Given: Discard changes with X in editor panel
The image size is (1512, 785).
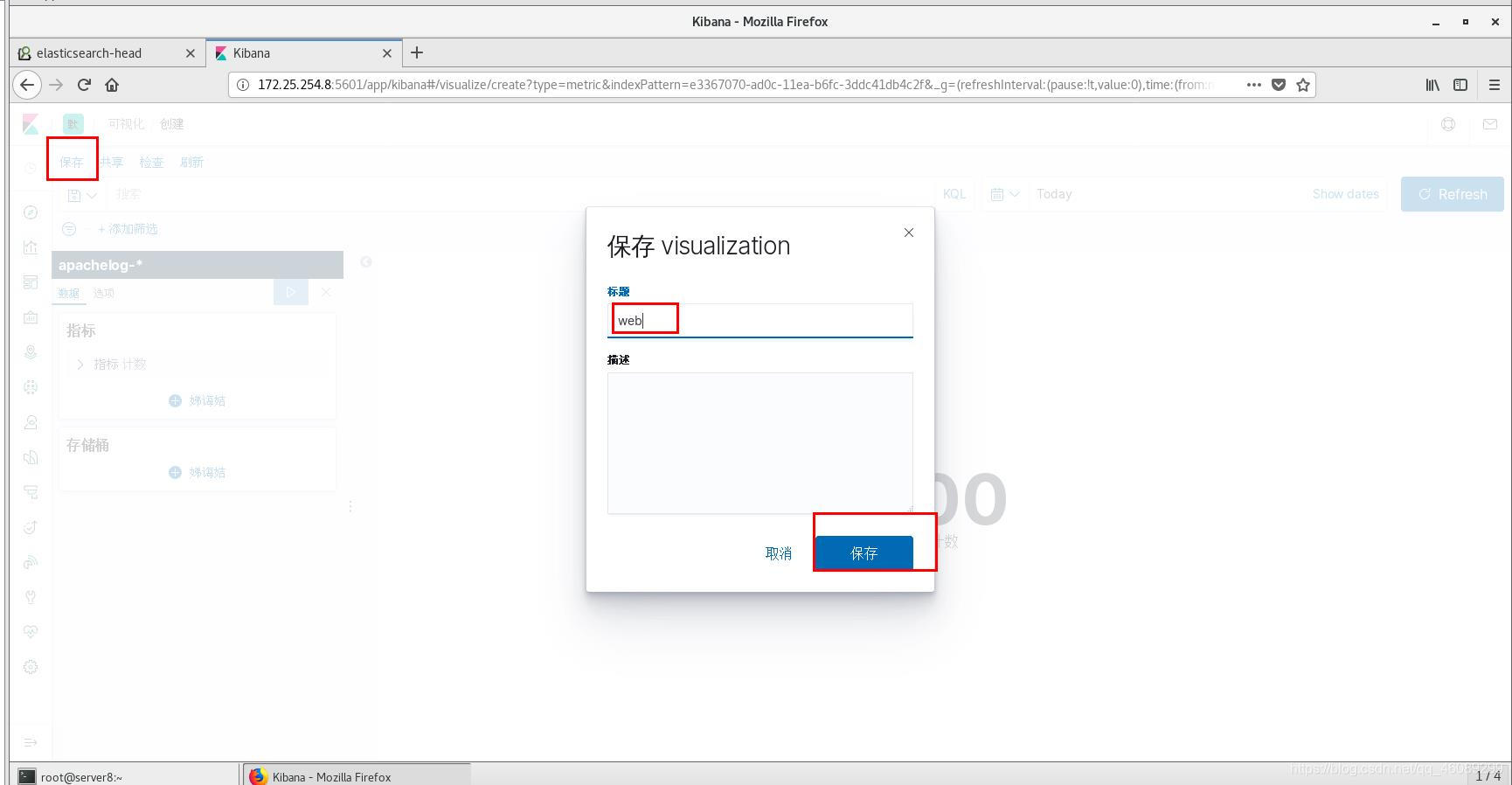Looking at the screenshot, I should [x=326, y=293].
